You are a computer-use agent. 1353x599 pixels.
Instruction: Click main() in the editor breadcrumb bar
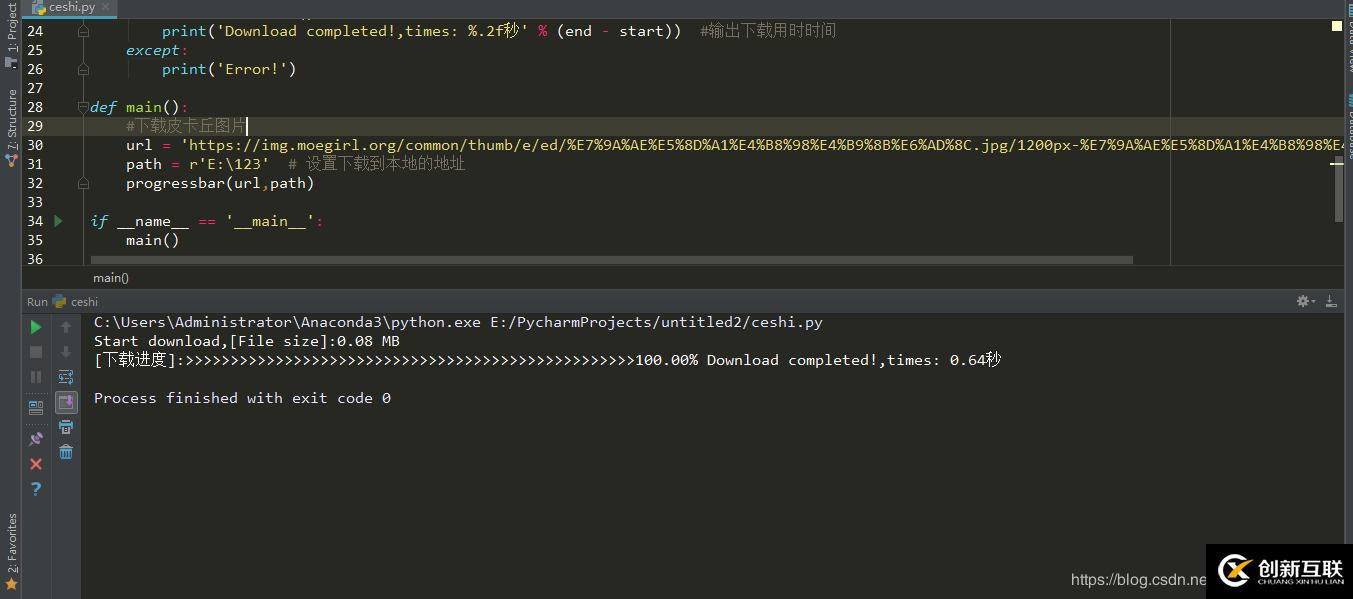pyautogui.click(x=111, y=278)
